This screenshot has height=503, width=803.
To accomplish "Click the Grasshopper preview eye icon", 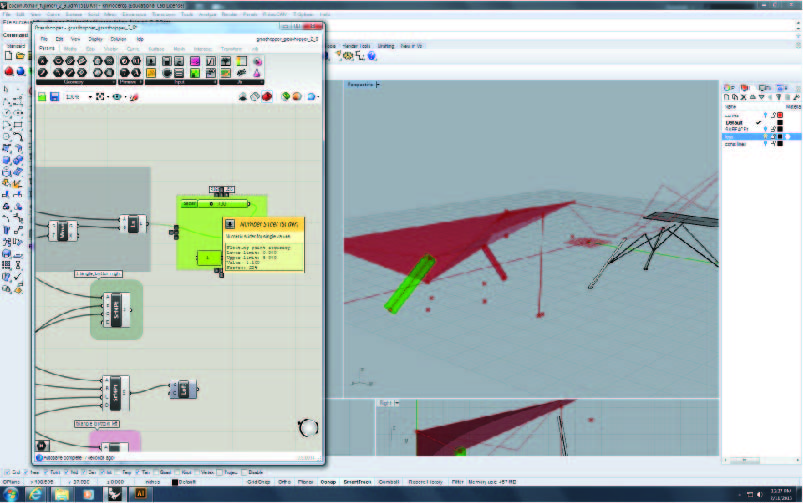I will pyautogui.click(x=118, y=97).
